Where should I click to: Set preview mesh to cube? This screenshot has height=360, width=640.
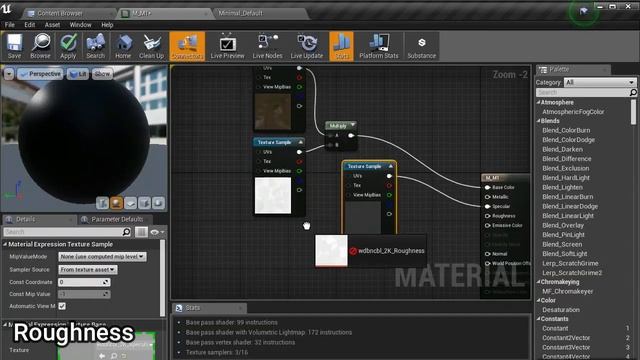144,202
